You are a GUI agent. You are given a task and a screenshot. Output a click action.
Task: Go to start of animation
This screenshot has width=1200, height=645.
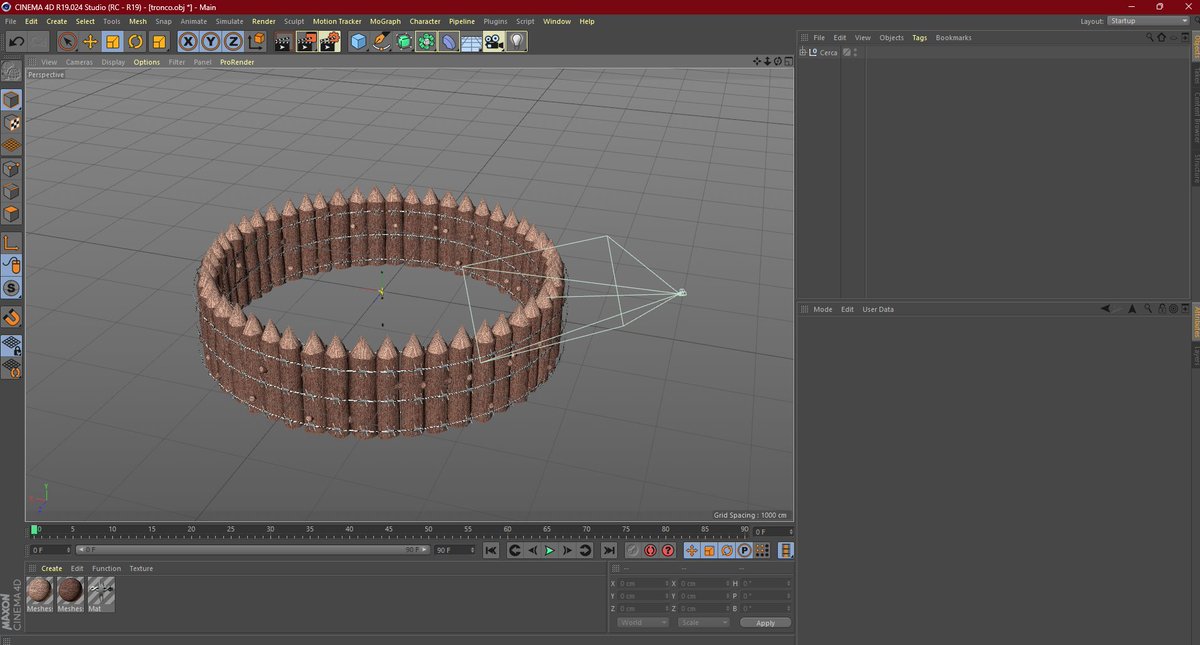[x=491, y=551]
